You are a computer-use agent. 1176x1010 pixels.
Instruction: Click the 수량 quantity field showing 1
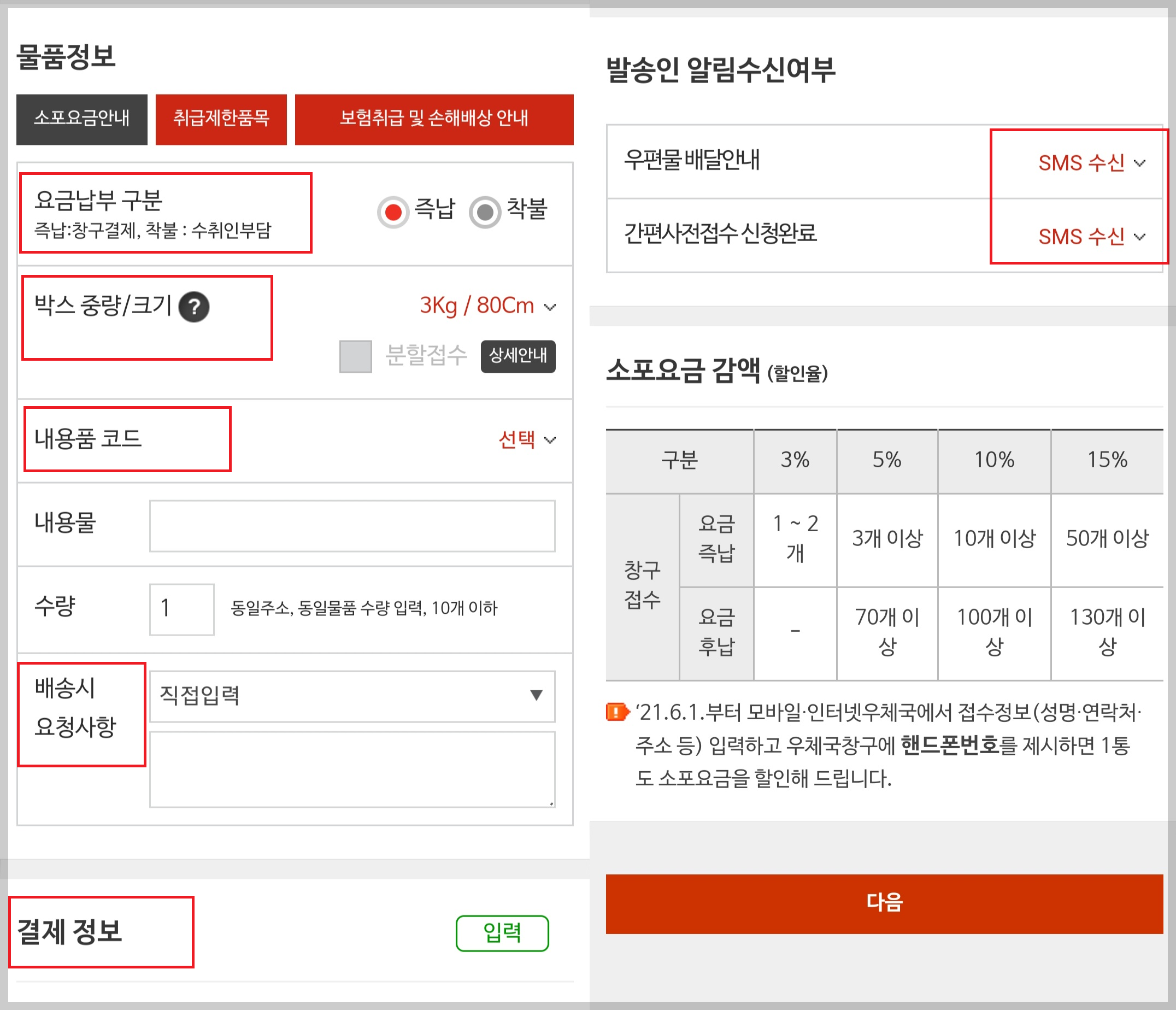click(181, 608)
